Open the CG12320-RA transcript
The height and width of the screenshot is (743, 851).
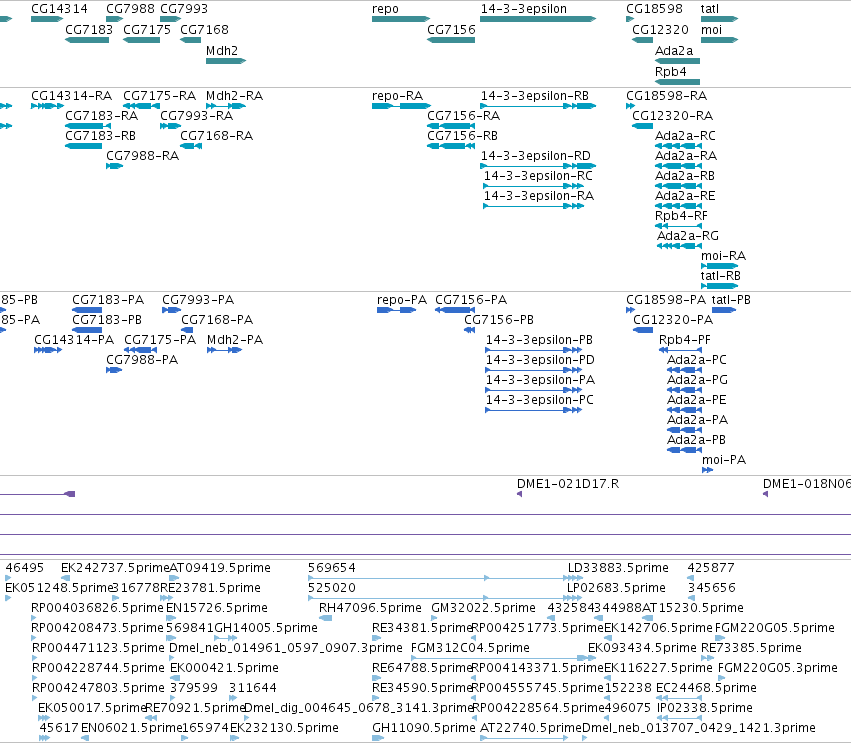643,126
